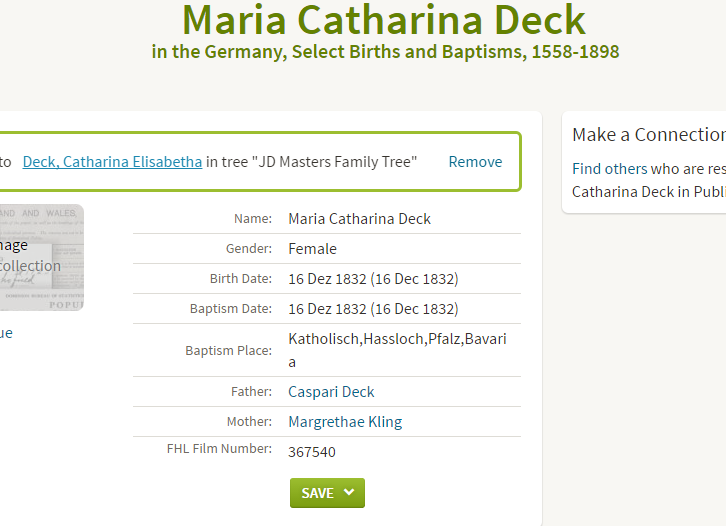Open mother Margrethae Kling record
Viewport: 726px width, 526px height.
click(x=345, y=422)
